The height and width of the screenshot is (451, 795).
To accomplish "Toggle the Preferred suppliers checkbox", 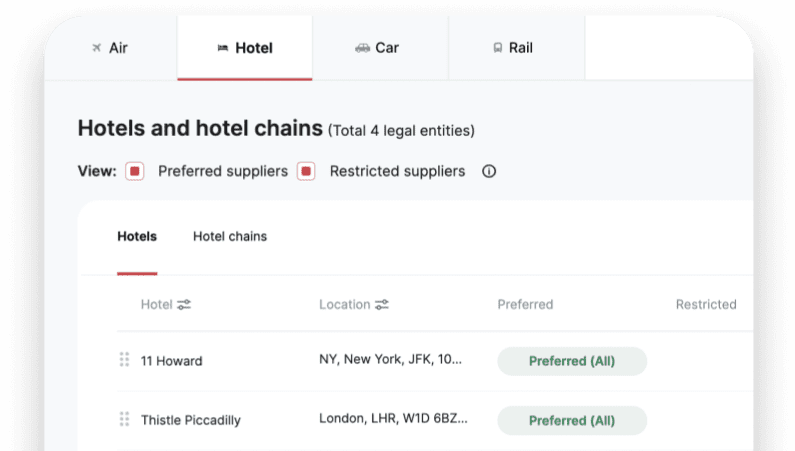I will (135, 171).
